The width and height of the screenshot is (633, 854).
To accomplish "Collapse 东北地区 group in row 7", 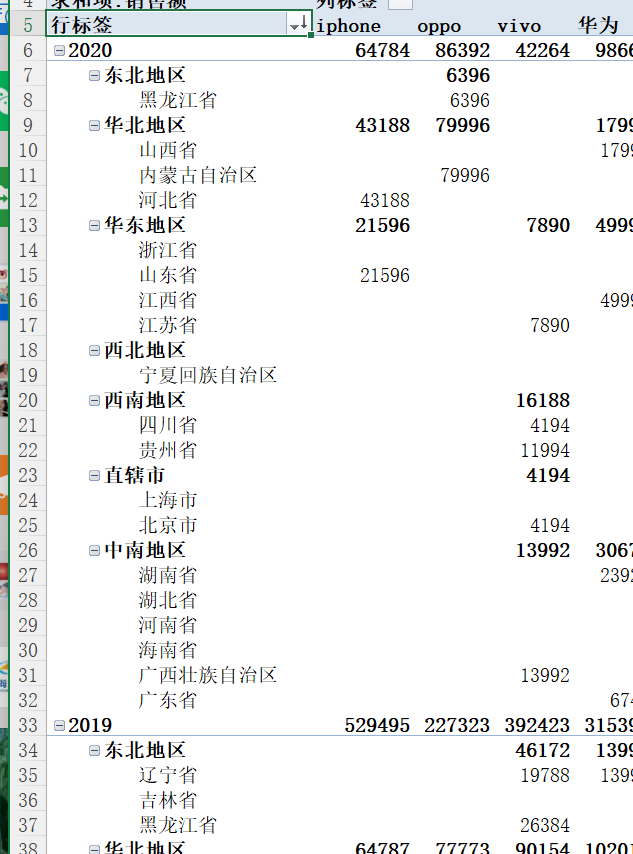I will (94, 76).
